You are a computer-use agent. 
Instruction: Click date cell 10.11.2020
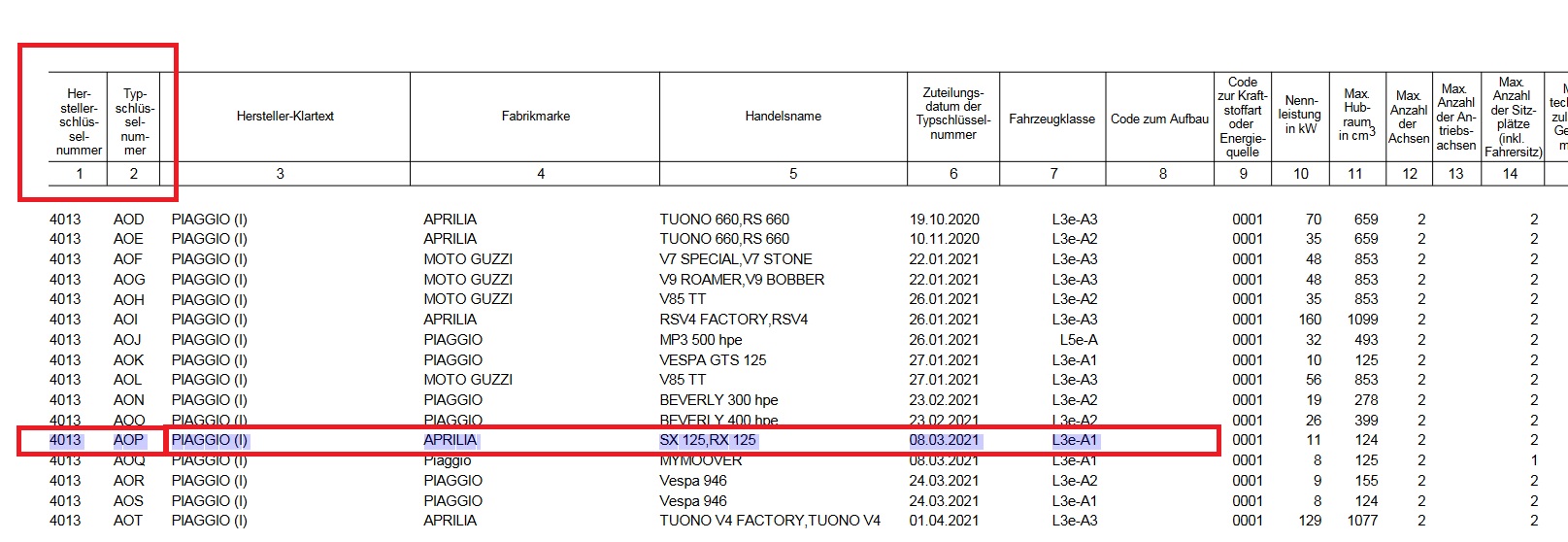click(945, 239)
